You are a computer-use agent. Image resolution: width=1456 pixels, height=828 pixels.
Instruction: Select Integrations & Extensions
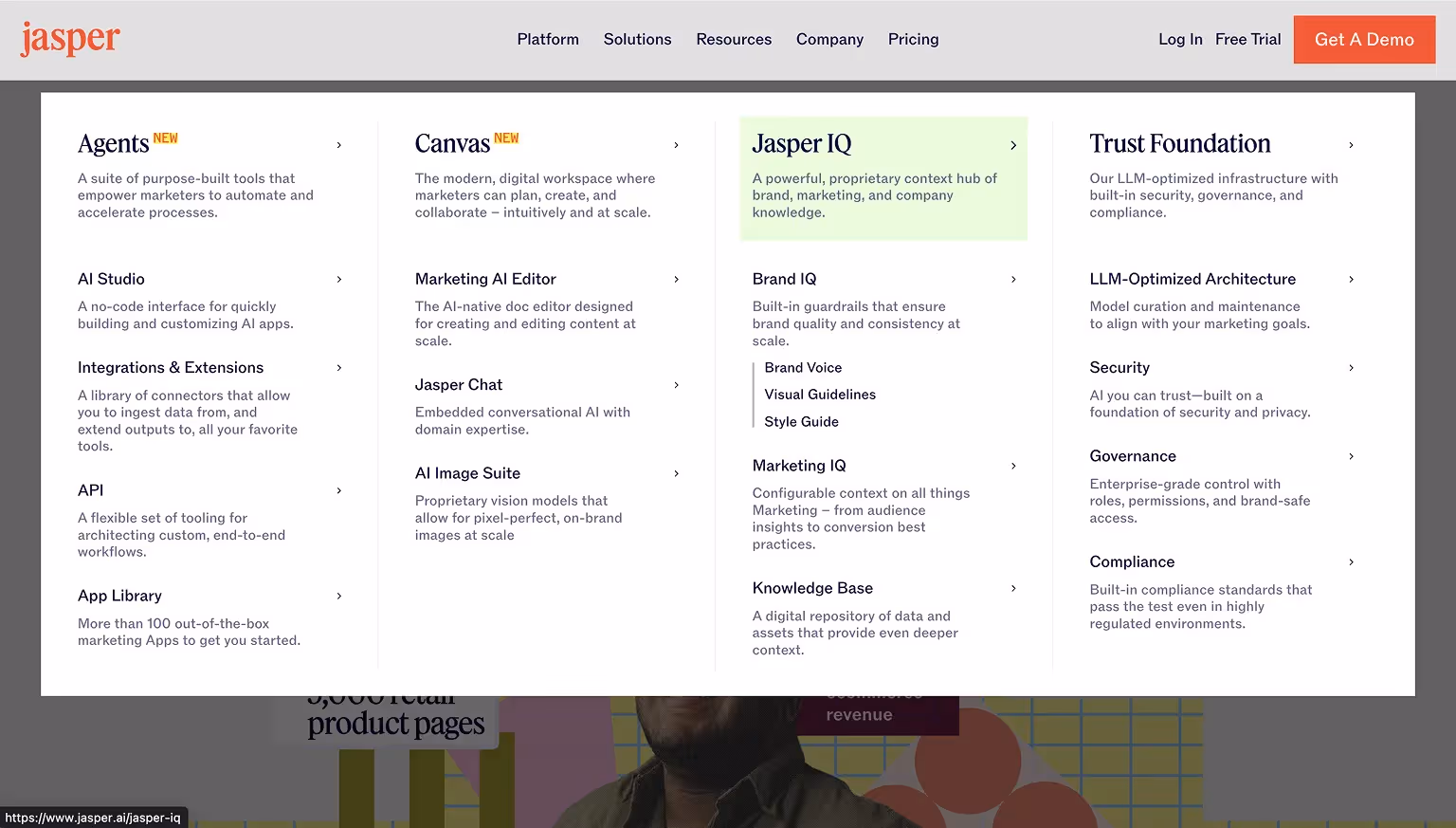[171, 368]
